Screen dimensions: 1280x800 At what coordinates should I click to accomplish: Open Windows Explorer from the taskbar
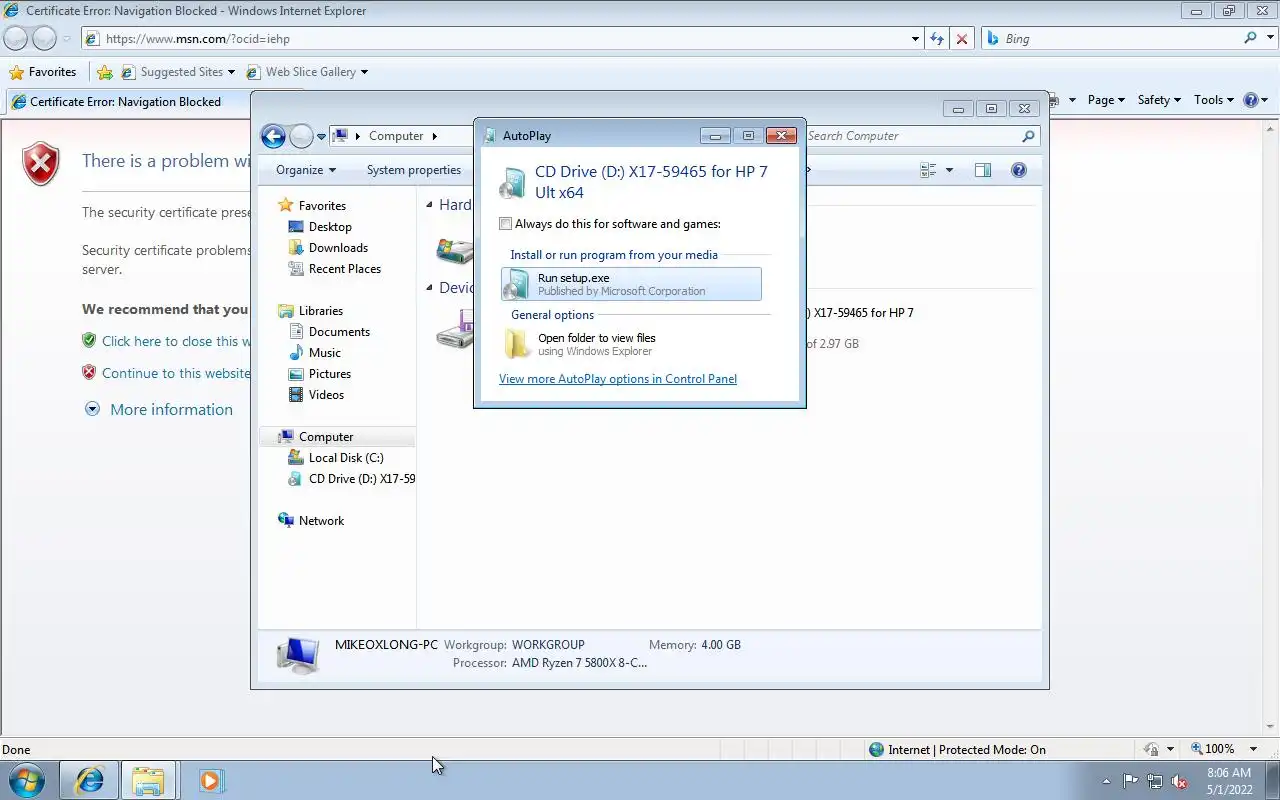point(148,780)
